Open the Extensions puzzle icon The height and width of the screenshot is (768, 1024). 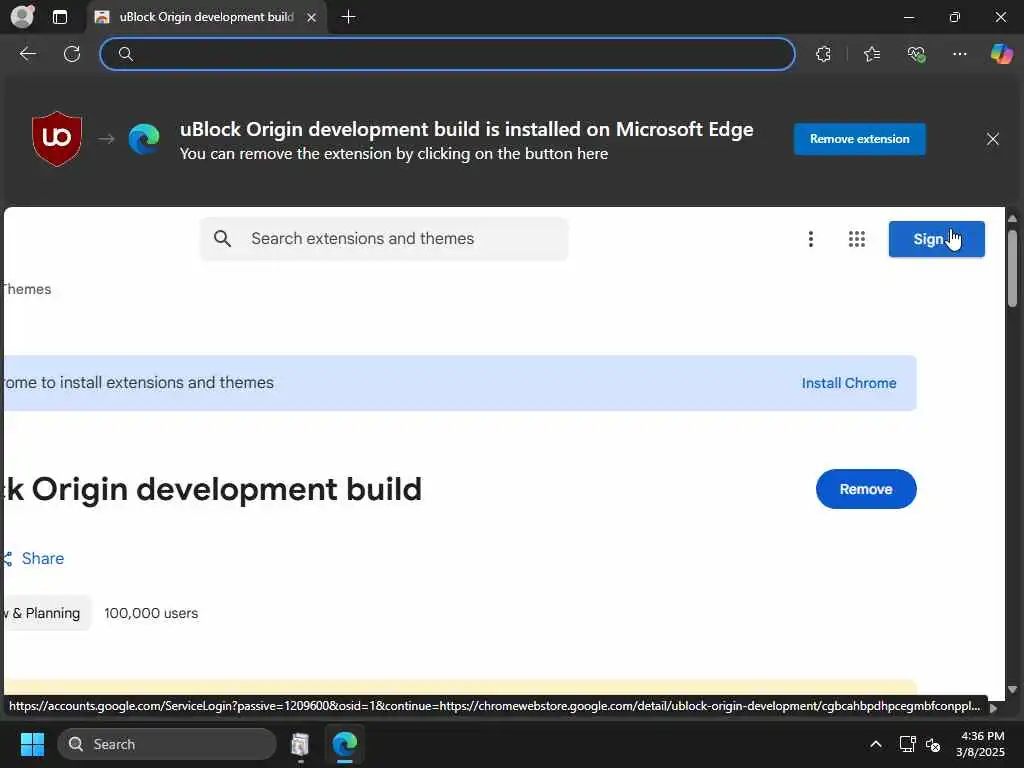pyautogui.click(x=824, y=54)
